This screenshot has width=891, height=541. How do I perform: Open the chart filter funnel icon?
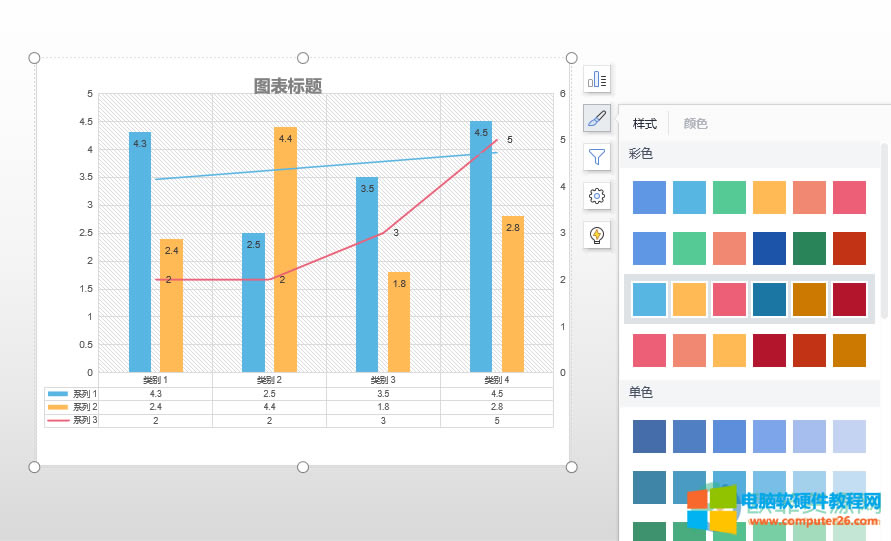pyautogui.click(x=597, y=157)
